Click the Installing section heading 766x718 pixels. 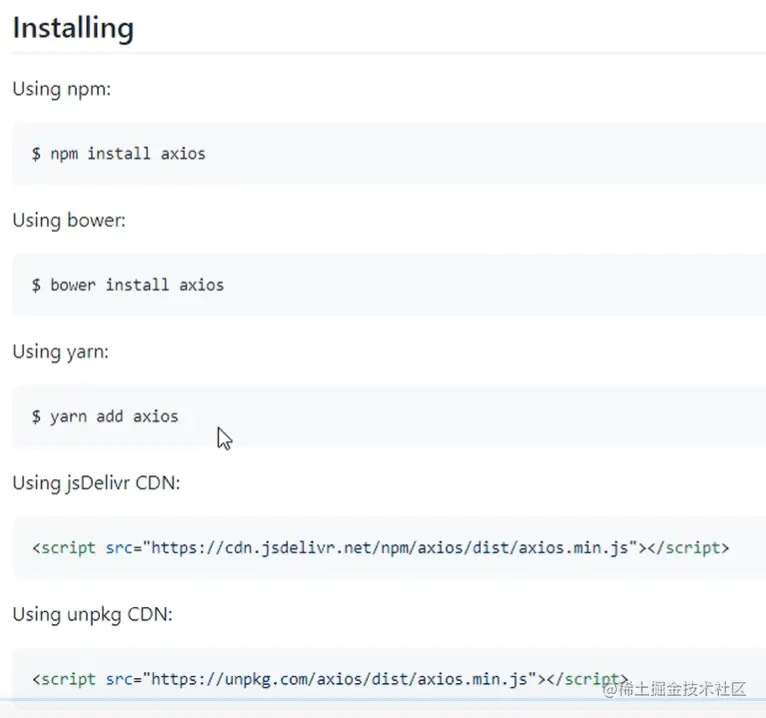(73, 28)
